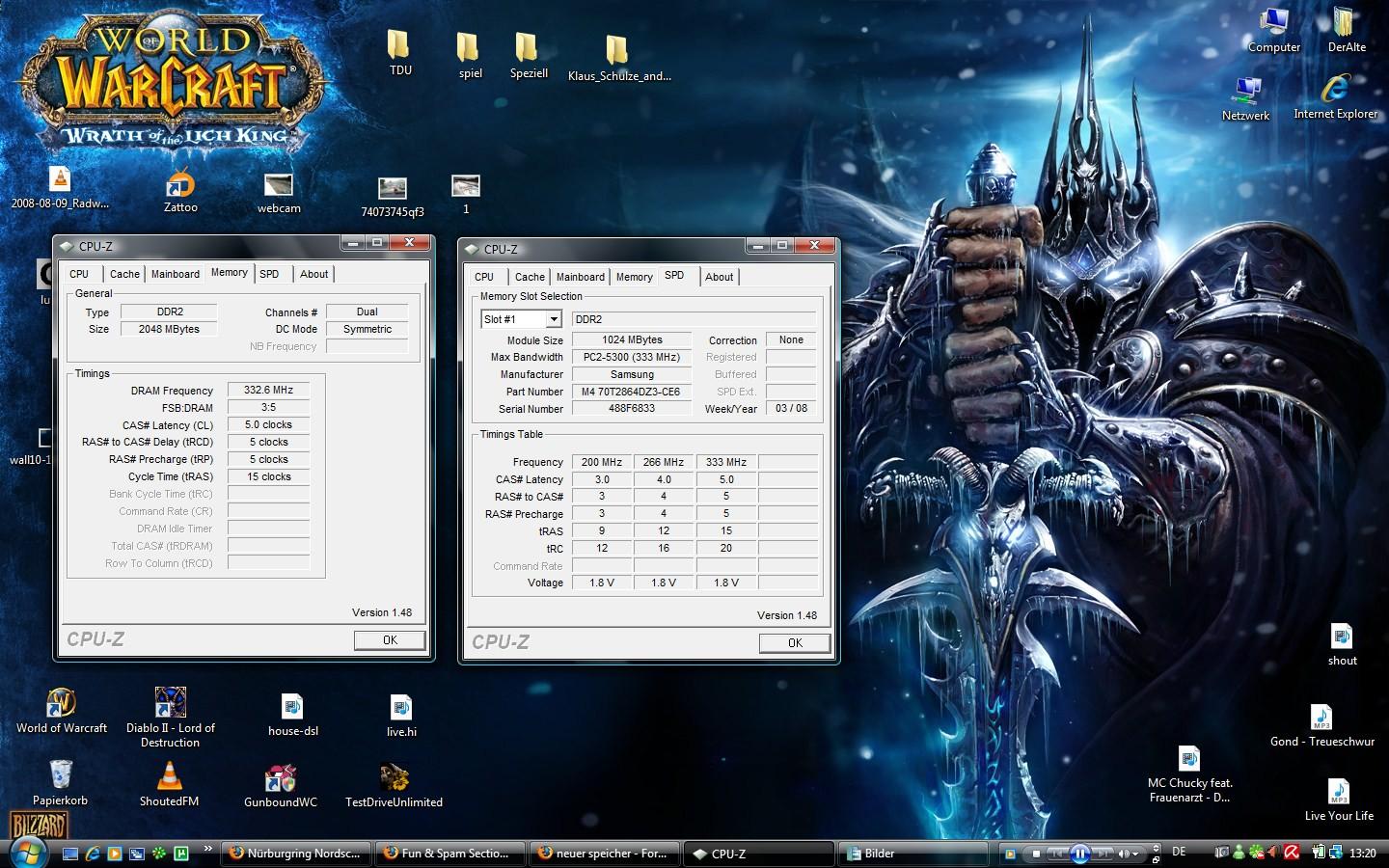
Task: Click the Serial Number 488F6833 field
Action: 632,409
